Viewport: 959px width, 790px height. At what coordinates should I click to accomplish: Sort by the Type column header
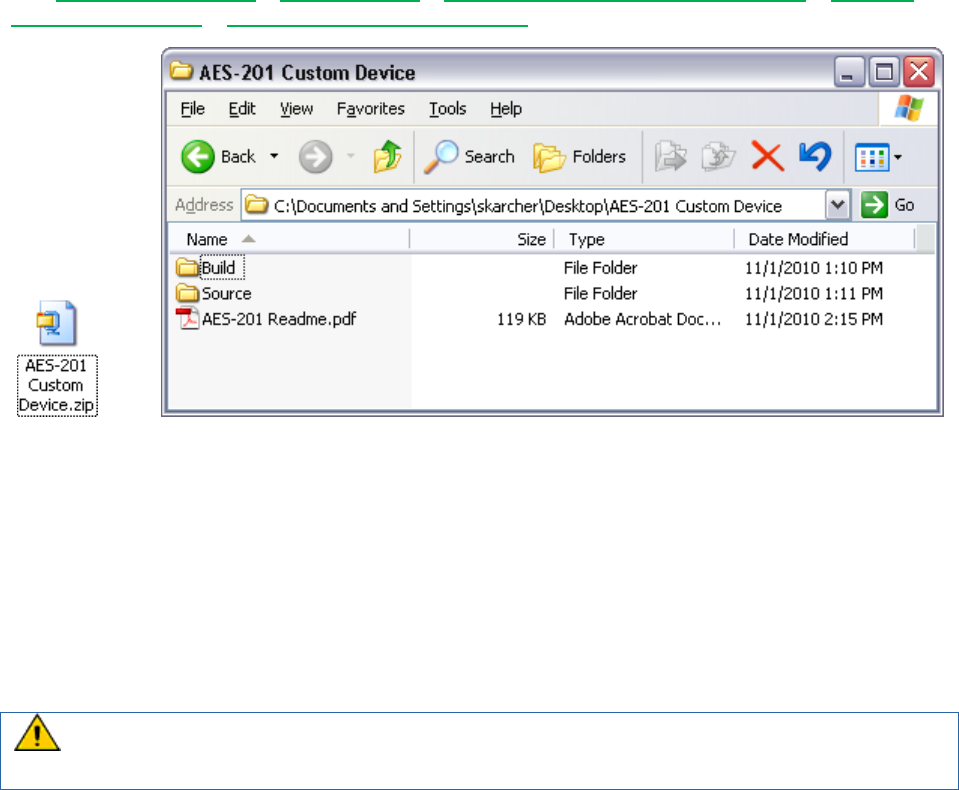click(643, 239)
